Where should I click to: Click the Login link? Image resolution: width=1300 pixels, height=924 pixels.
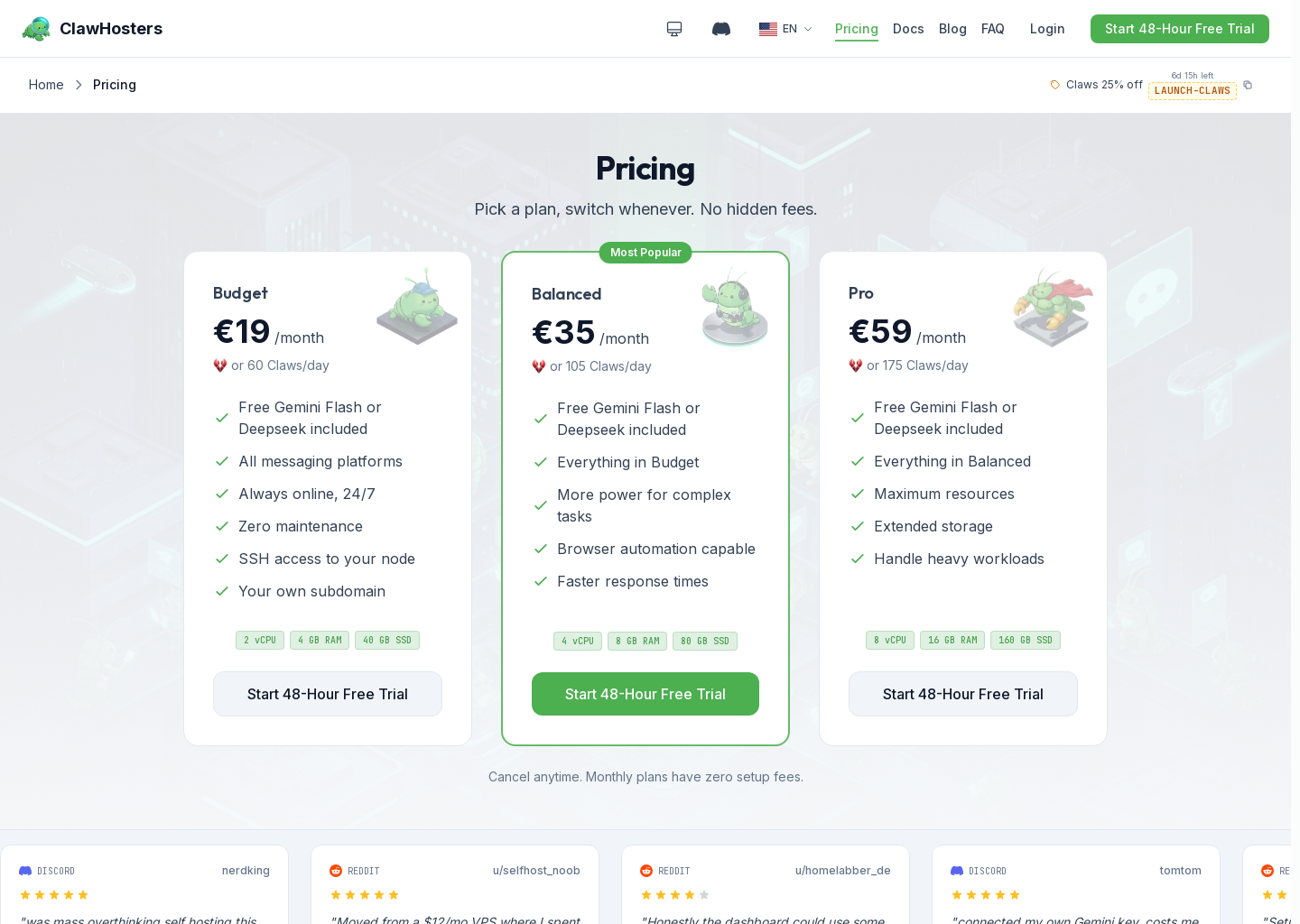1047,28
